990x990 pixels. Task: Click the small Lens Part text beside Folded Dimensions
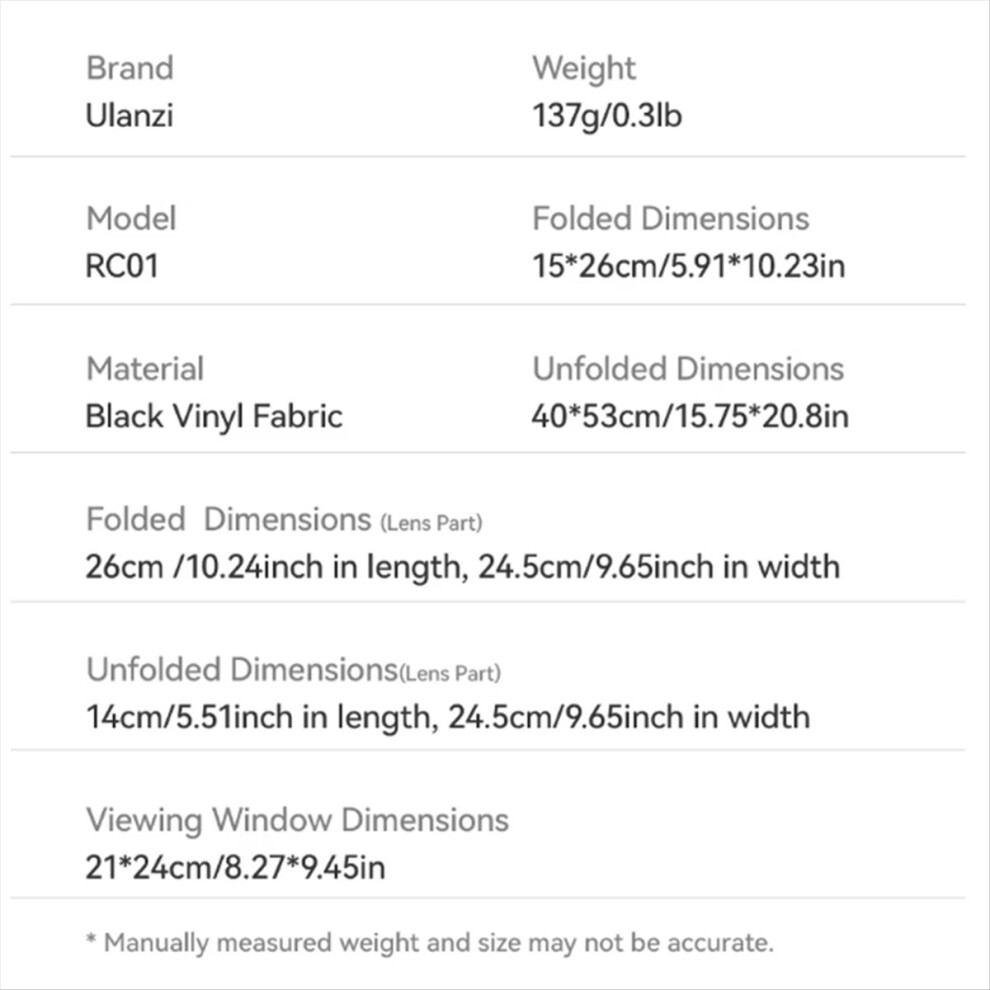pyautogui.click(x=432, y=523)
